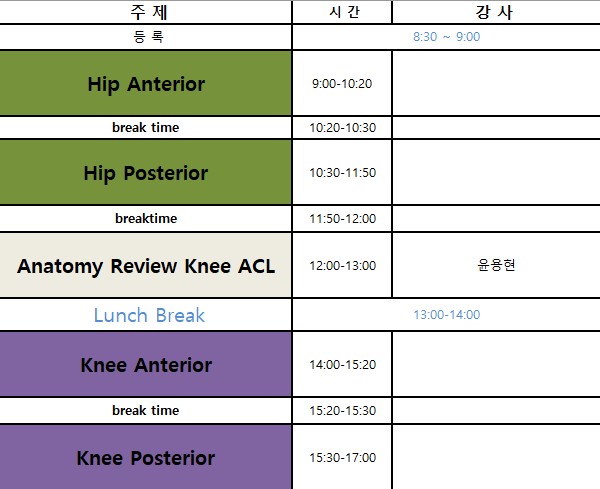The width and height of the screenshot is (600, 489).
Task: Select the 13:00-14:00 lunch time text
Action: coord(446,315)
